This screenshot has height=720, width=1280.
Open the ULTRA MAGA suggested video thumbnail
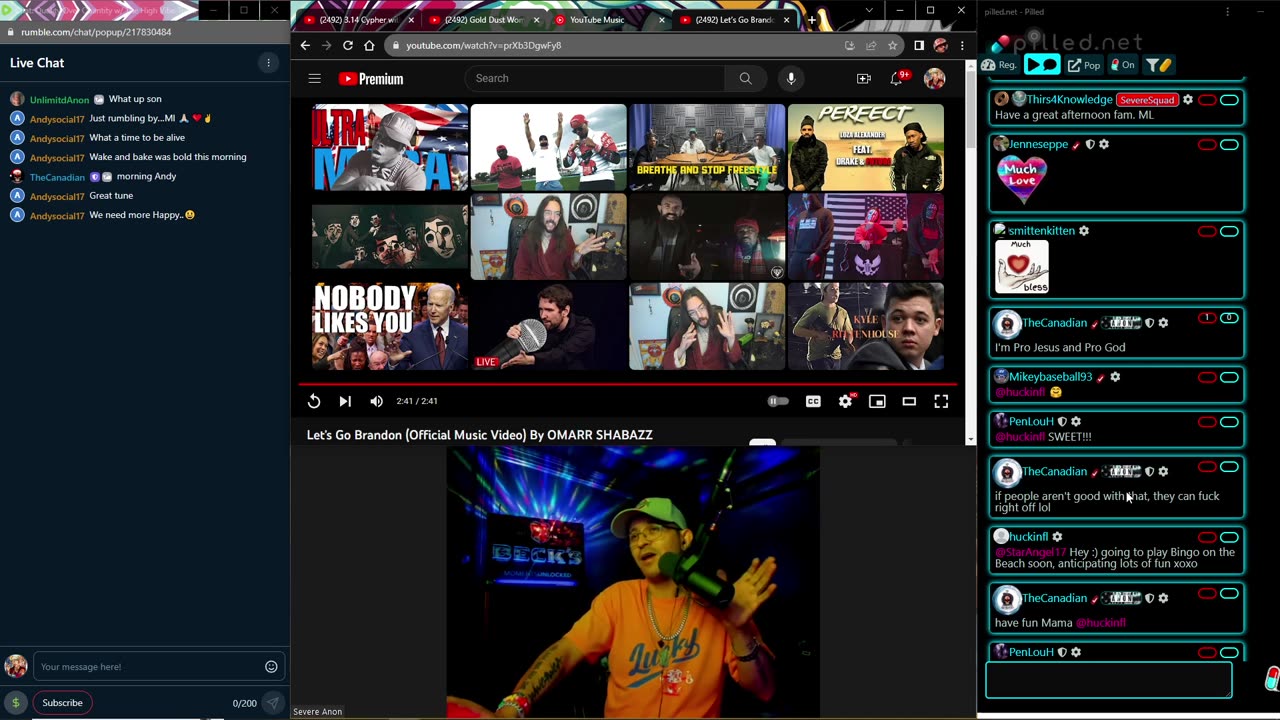coord(390,147)
